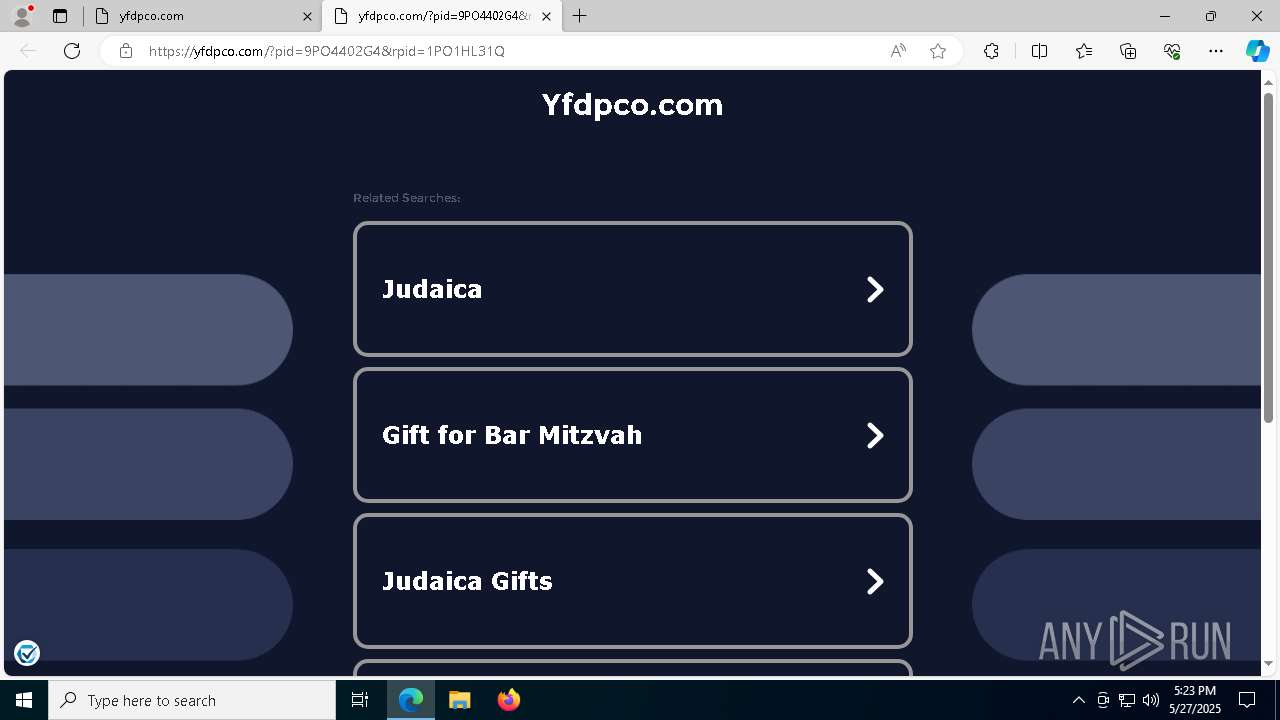Viewport: 1280px width, 720px height.
Task: Open the Extensions puzzle icon
Action: [991, 51]
